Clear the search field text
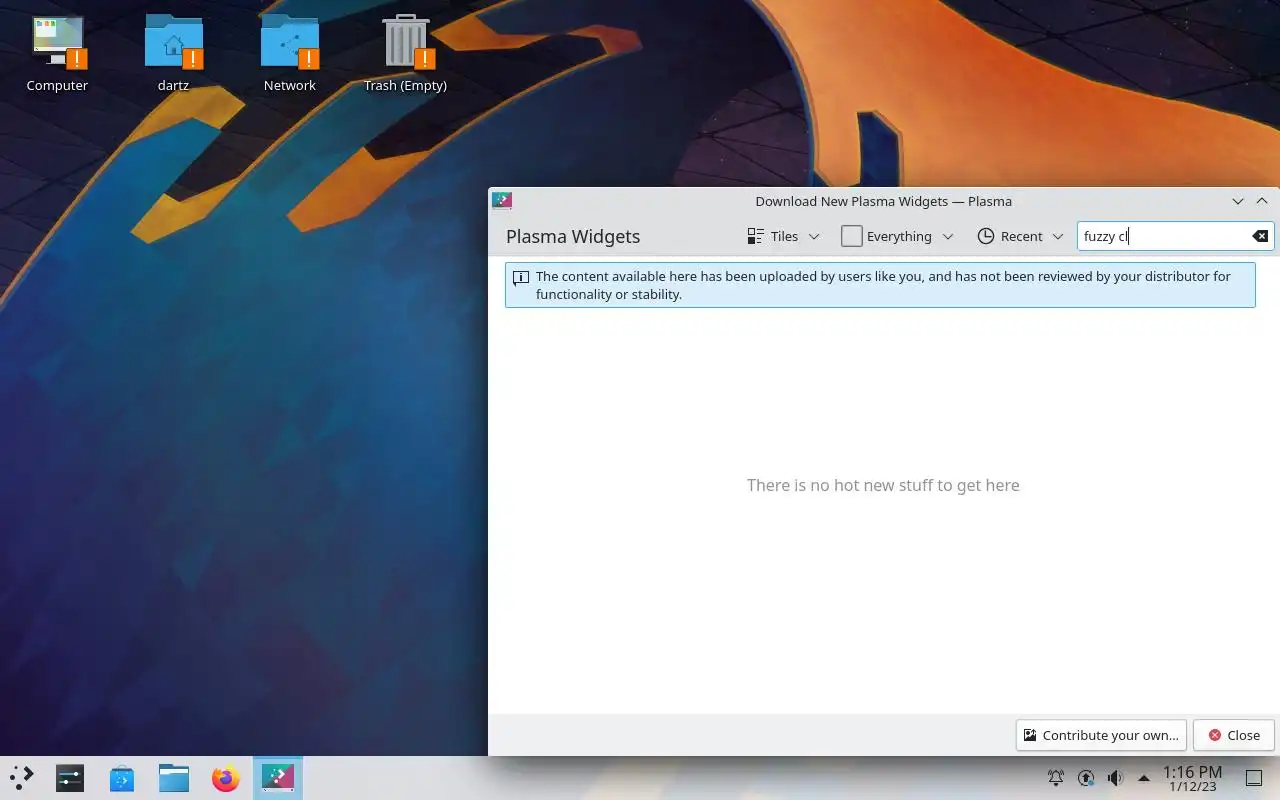Screen dimensions: 1280x800 [x=1260, y=236]
